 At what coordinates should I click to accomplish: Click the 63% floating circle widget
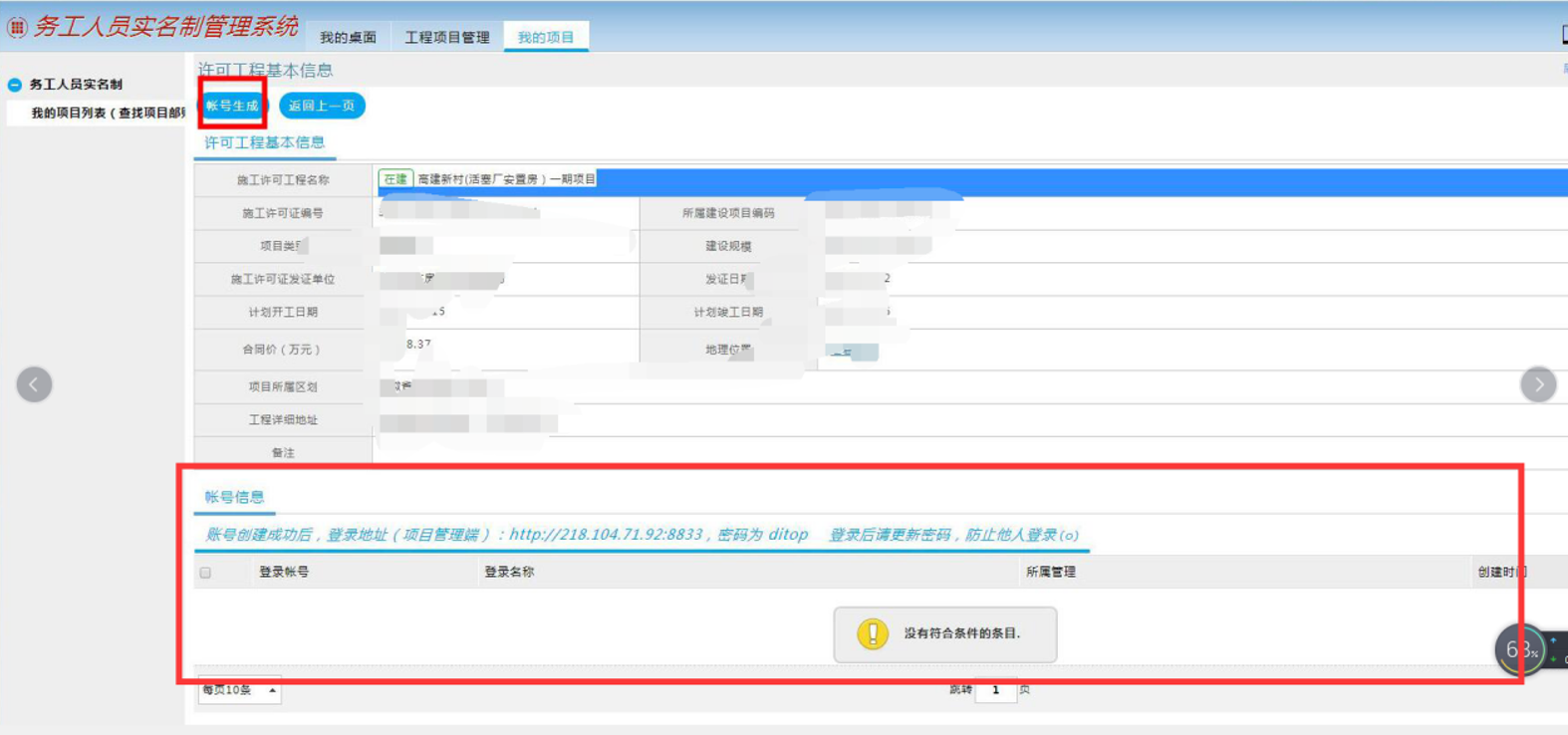(x=1520, y=649)
